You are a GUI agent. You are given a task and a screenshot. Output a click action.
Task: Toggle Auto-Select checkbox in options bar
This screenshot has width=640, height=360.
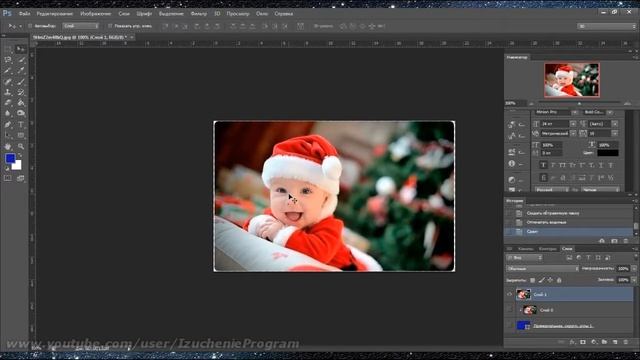pos(30,26)
